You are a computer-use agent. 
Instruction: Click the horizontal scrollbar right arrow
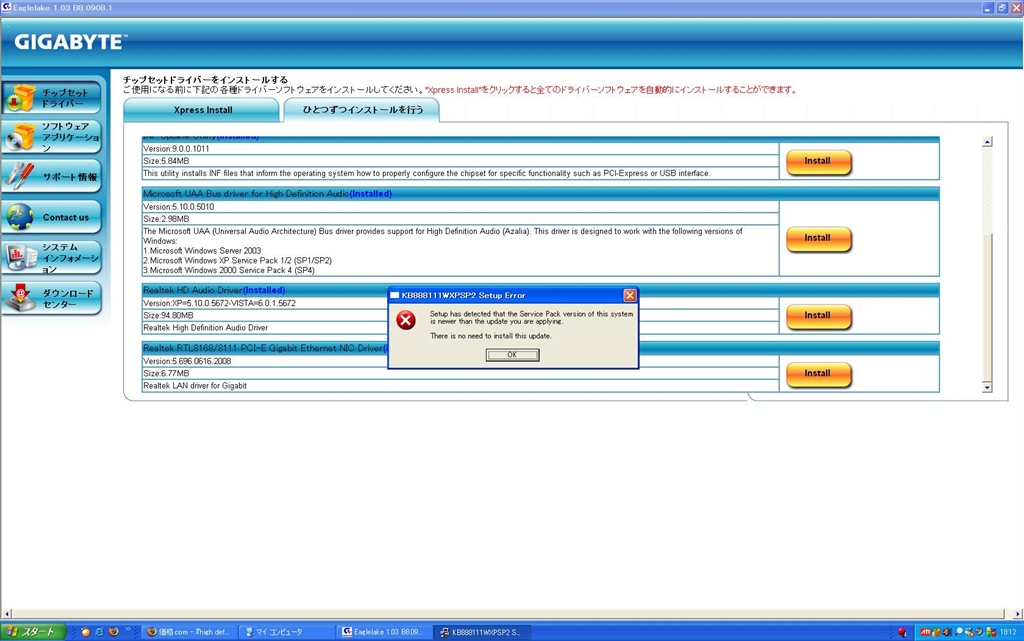1017,614
